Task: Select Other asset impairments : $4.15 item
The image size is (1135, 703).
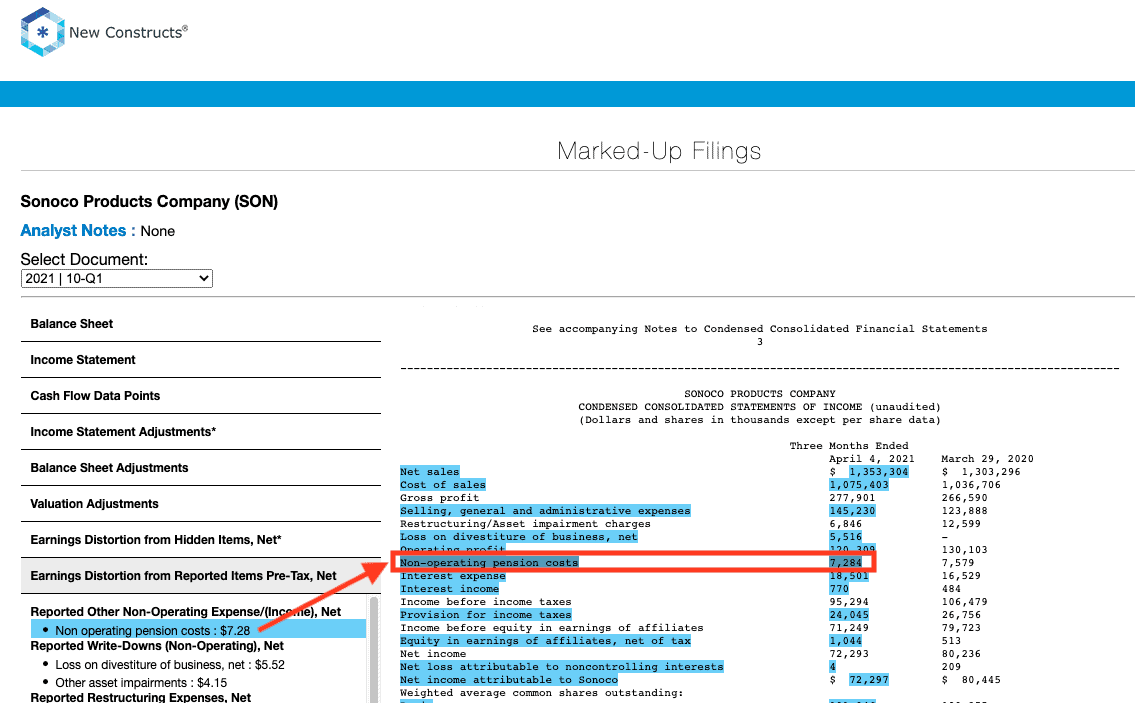Action: (141, 683)
